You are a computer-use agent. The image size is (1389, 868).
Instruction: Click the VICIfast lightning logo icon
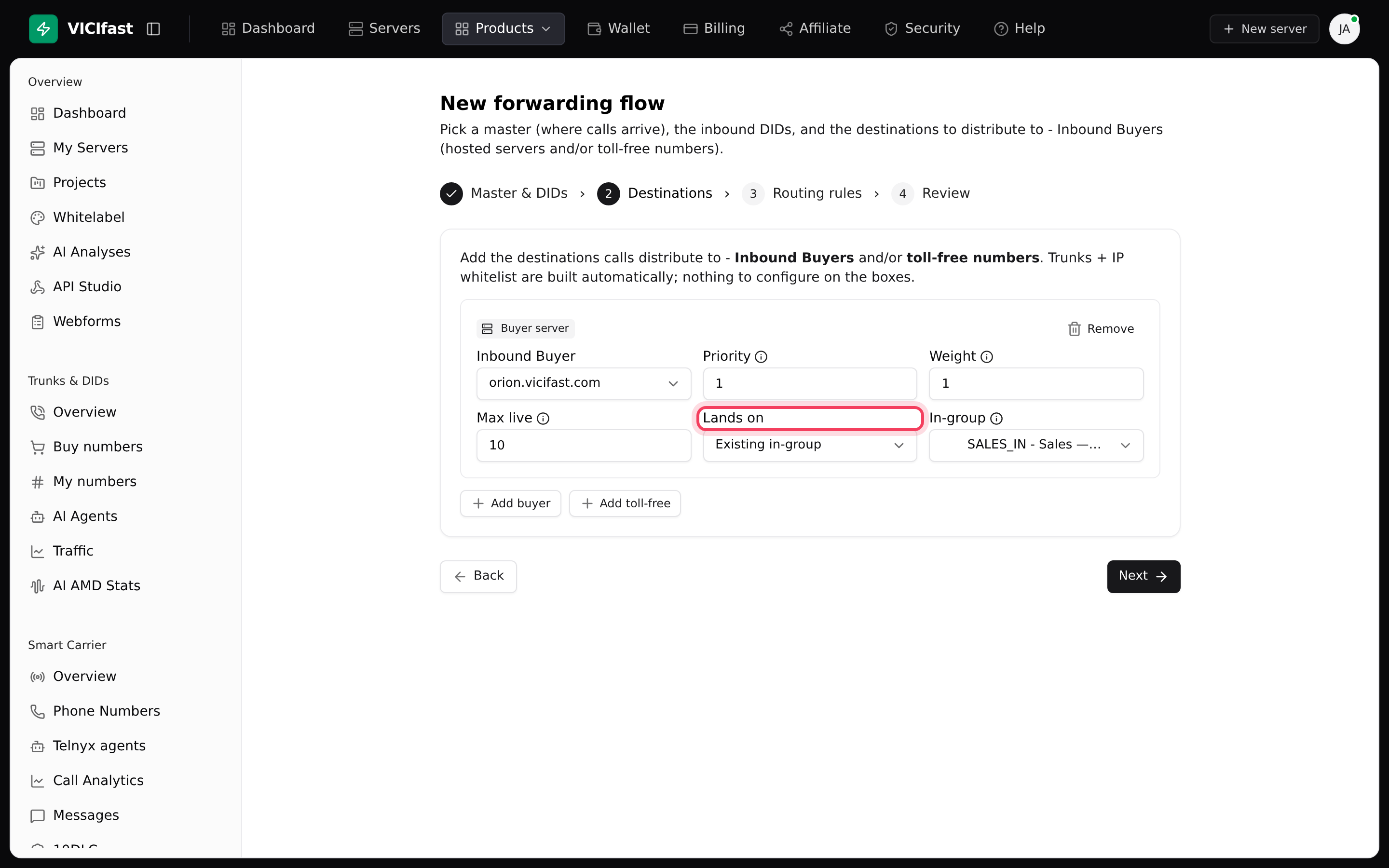click(x=43, y=29)
